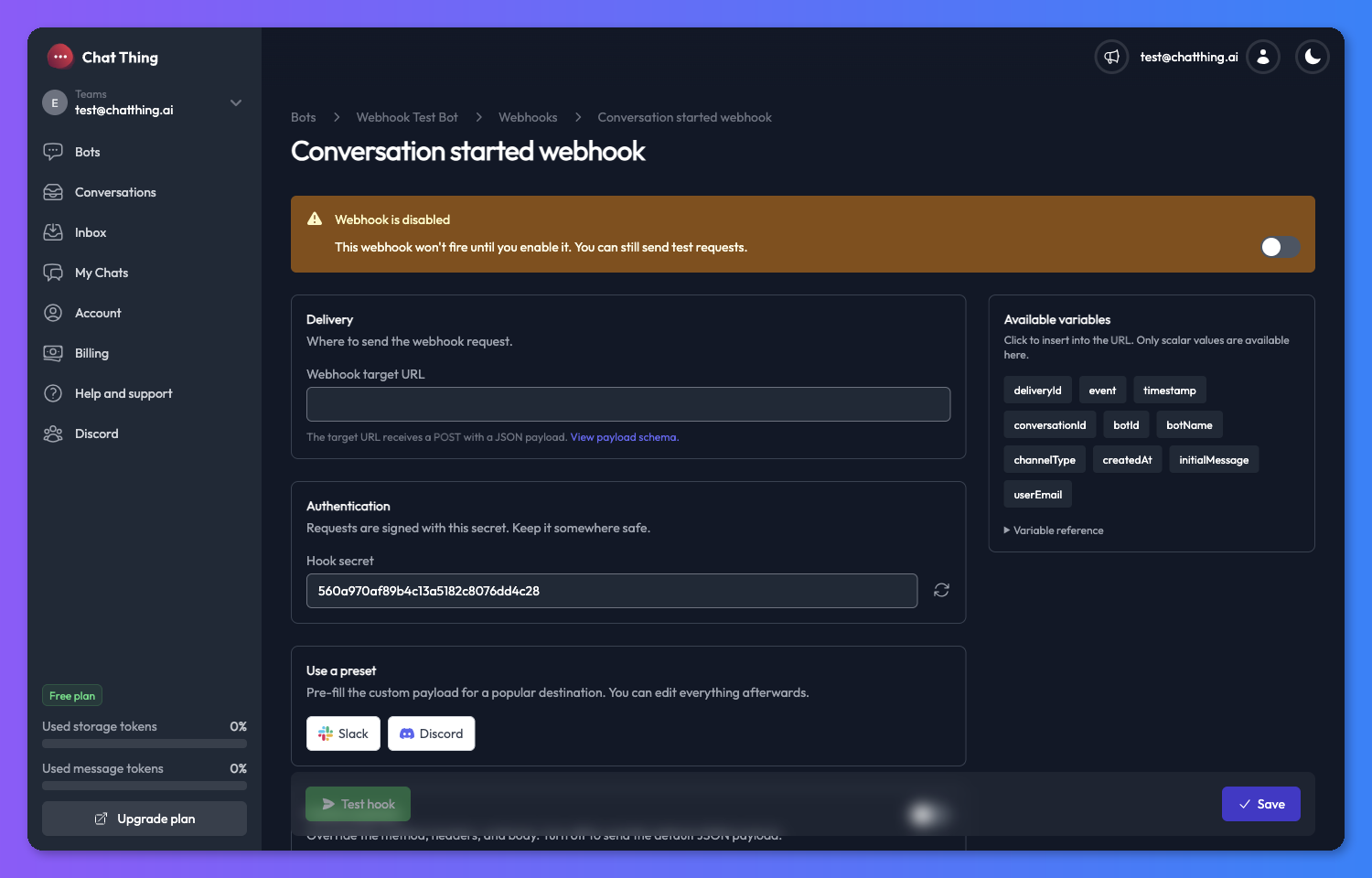Apply the Discord preset
The width and height of the screenshot is (1372, 878).
[431, 733]
